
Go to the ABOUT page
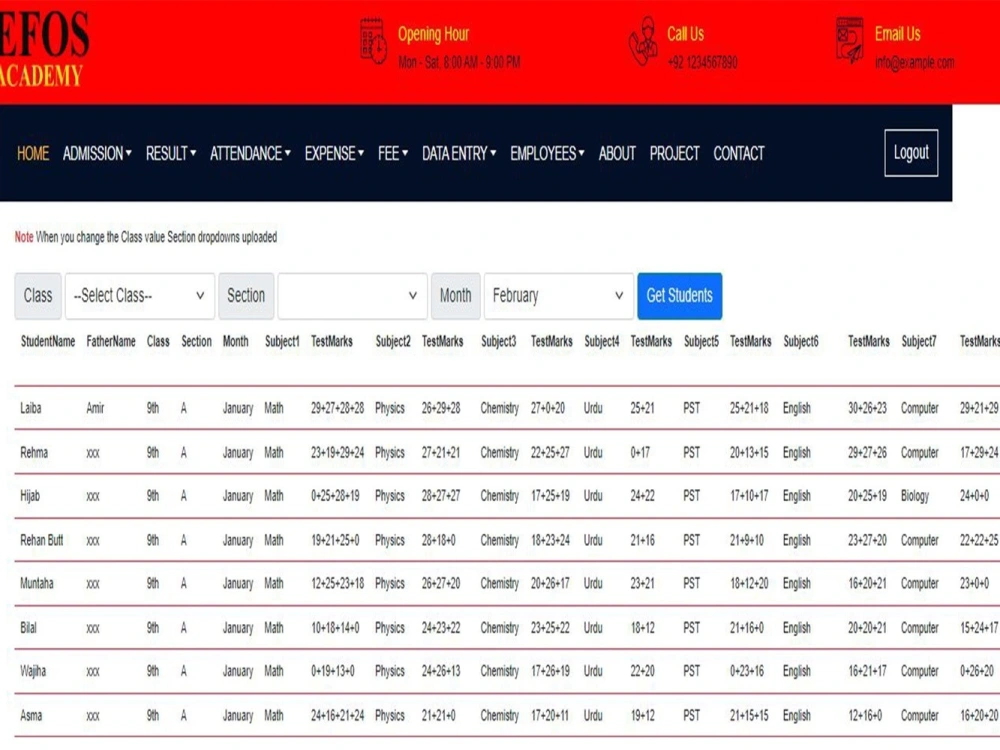click(617, 154)
